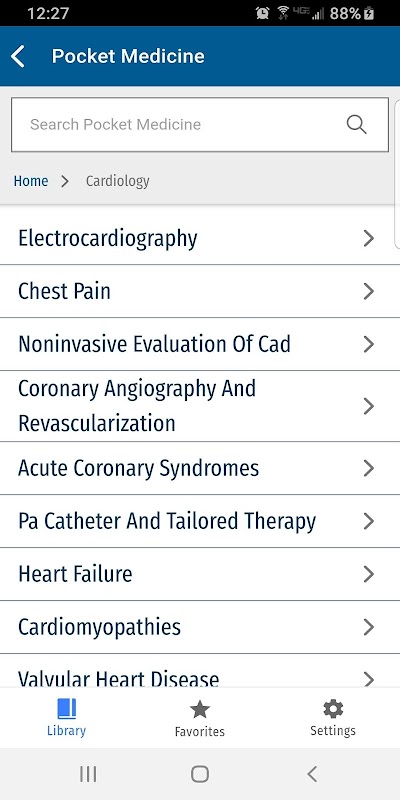The height and width of the screenshot is (800, 400).
Task: Select the Cardiology breadcrumb text
Action: 117,181
